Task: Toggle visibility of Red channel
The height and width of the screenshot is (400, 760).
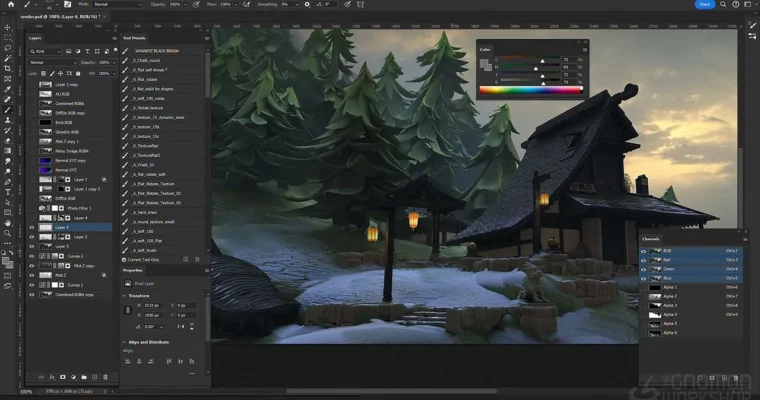Action: pyautogui.click(x=644, y=260)
